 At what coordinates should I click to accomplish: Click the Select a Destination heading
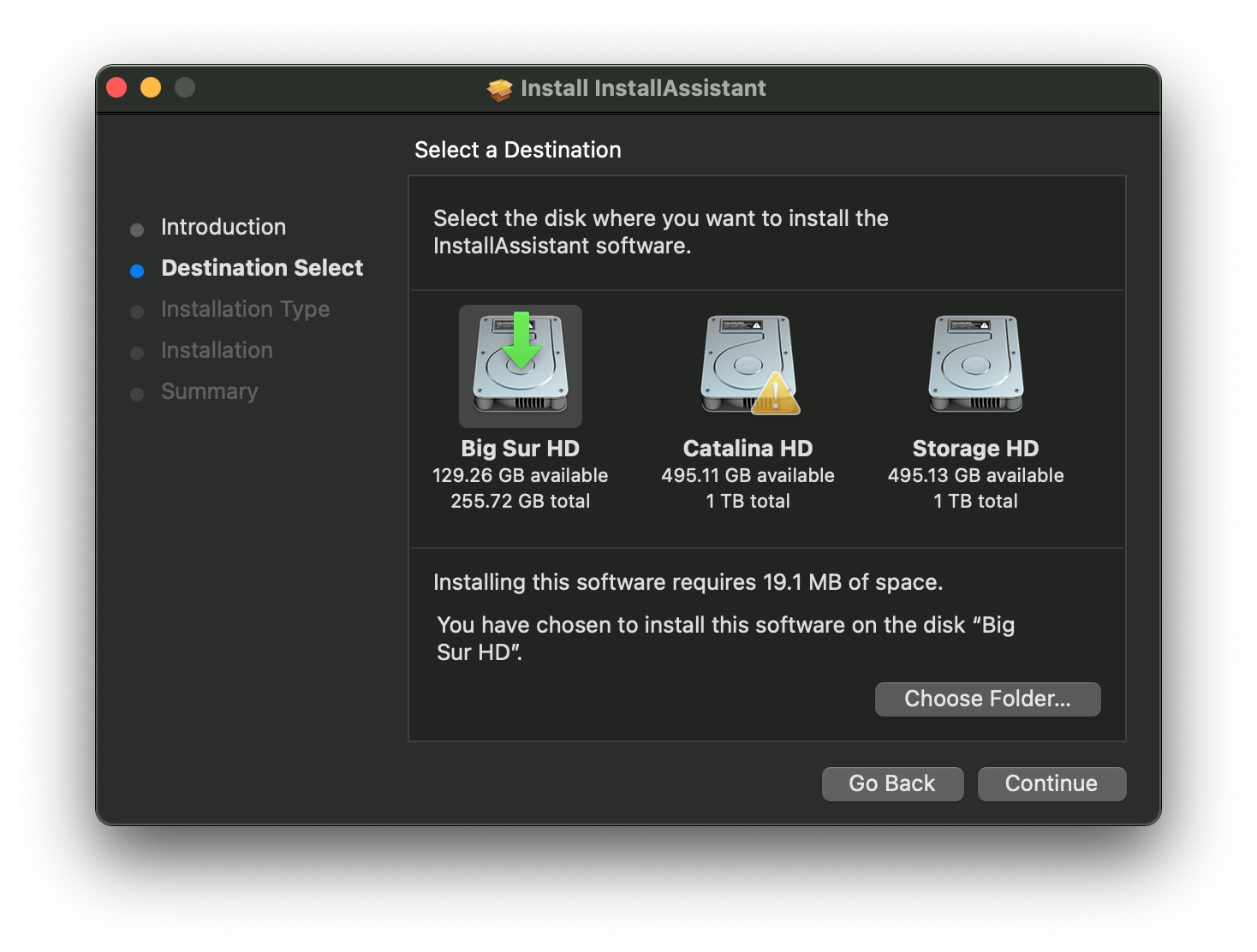coord(518,150)
